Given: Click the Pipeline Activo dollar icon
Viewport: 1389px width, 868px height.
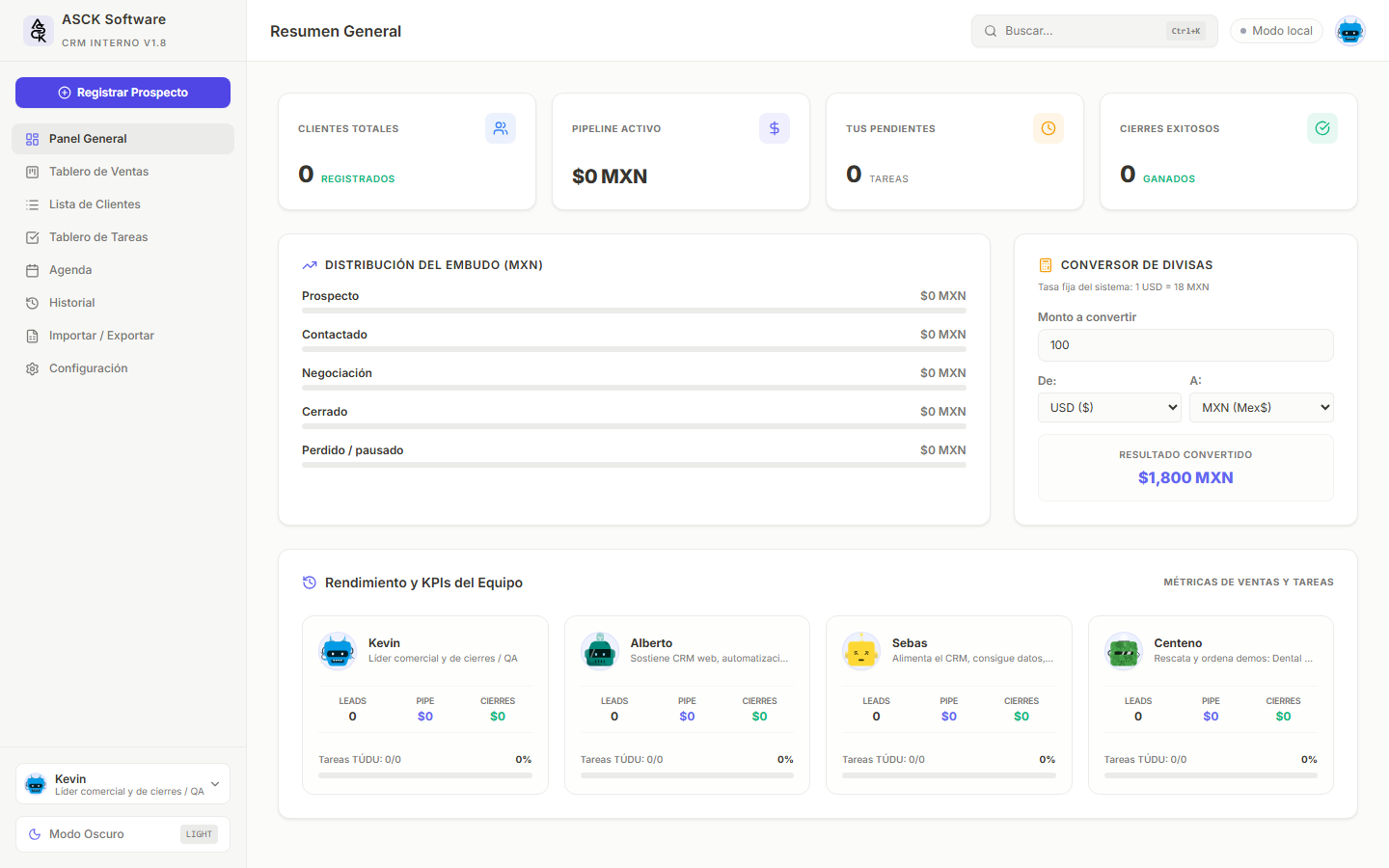Looking at the screenshot, I should [x=775, y=128].
